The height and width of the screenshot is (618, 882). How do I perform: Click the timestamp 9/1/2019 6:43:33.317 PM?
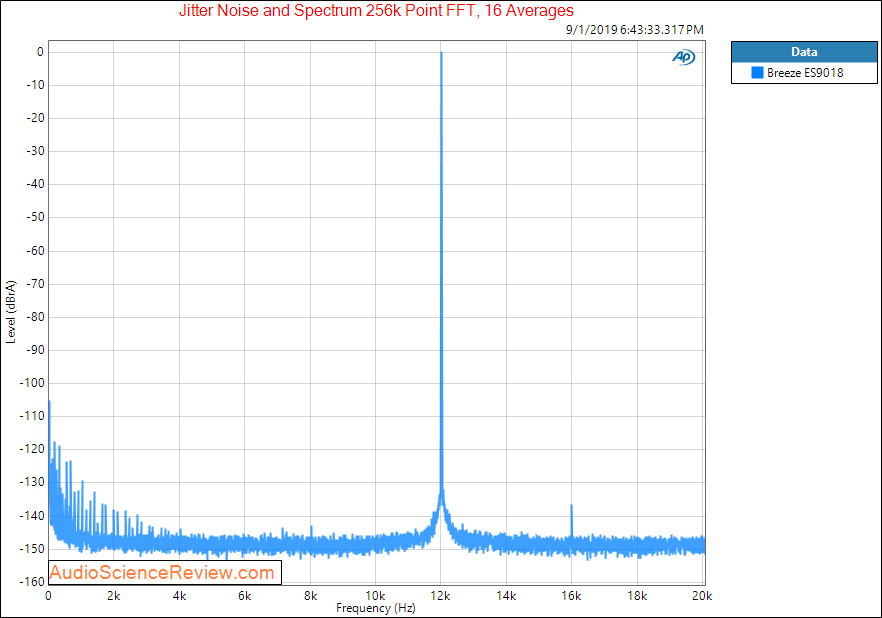coord(634,30)
